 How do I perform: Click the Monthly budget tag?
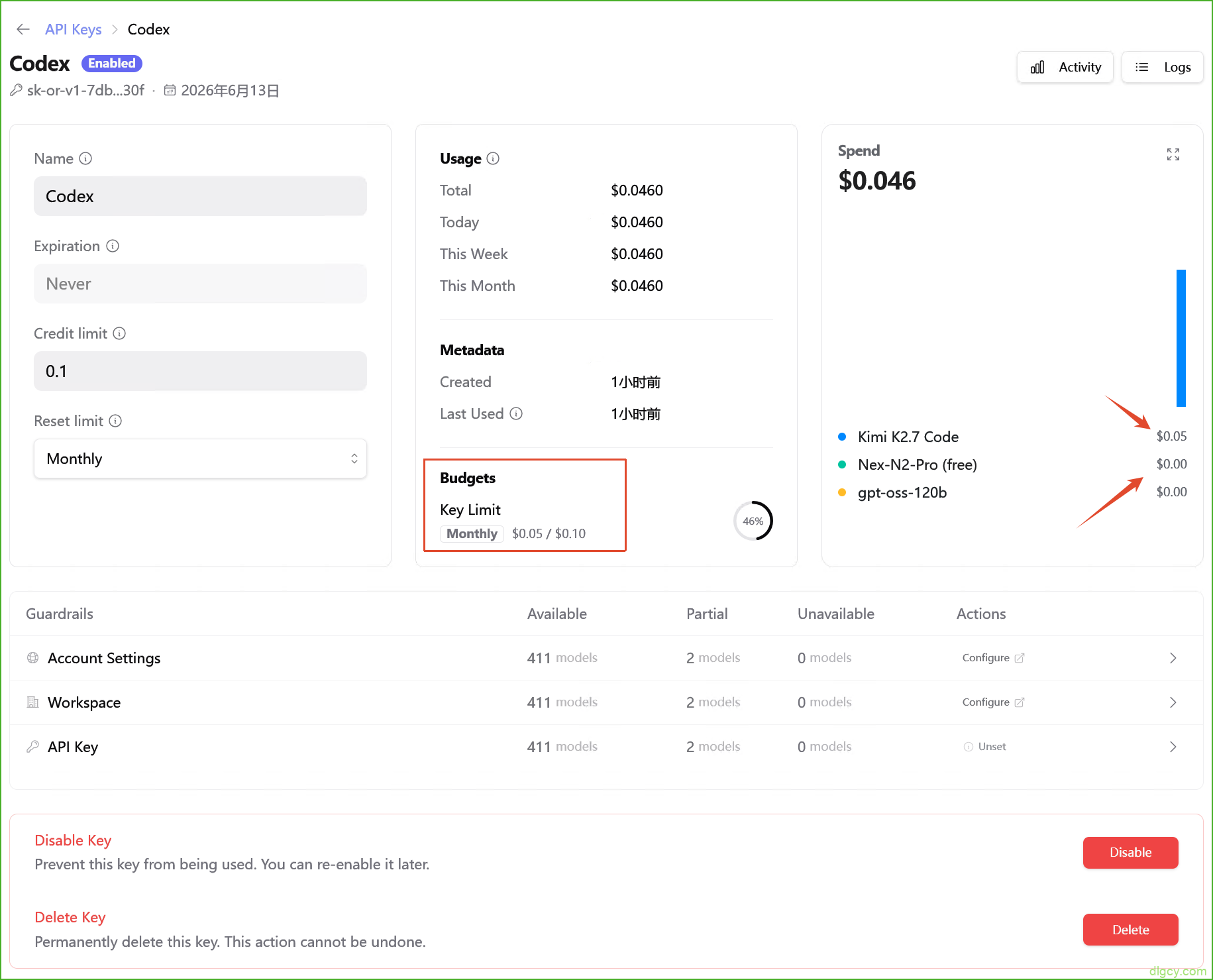pyautogui.click(x=472, y=533)
